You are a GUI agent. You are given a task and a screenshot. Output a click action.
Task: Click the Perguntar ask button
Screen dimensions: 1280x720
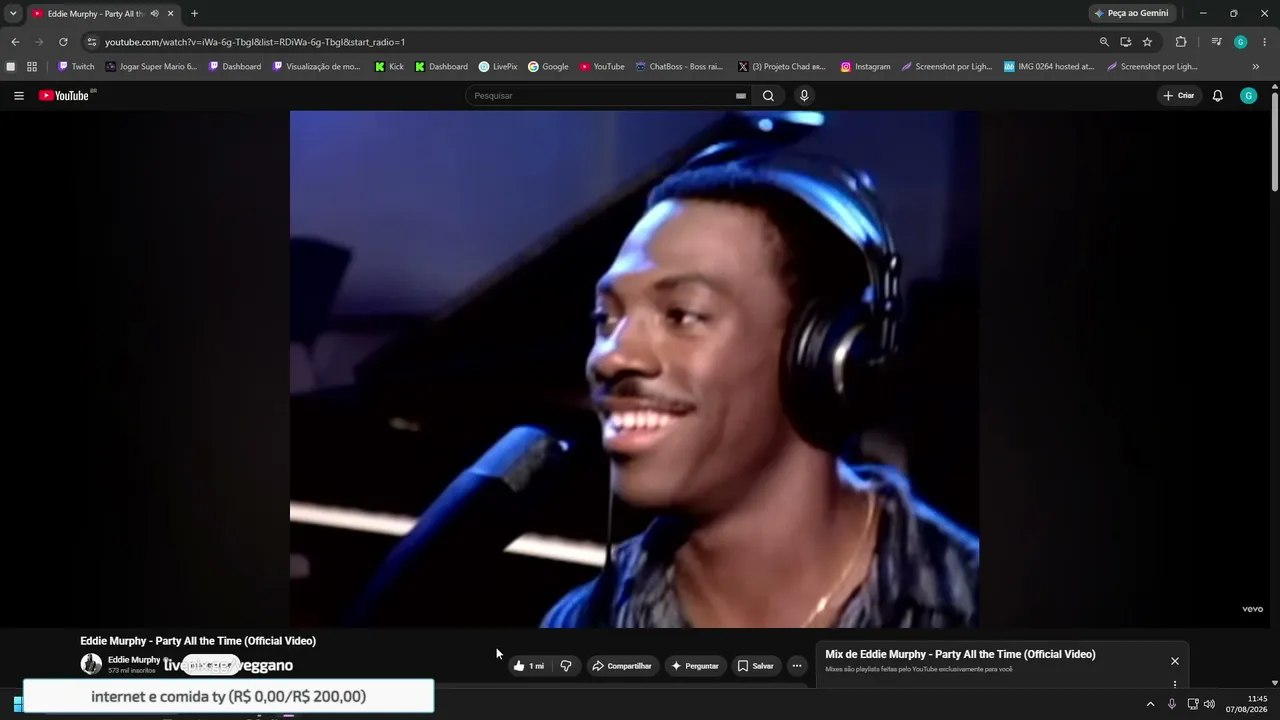(695, 666)
